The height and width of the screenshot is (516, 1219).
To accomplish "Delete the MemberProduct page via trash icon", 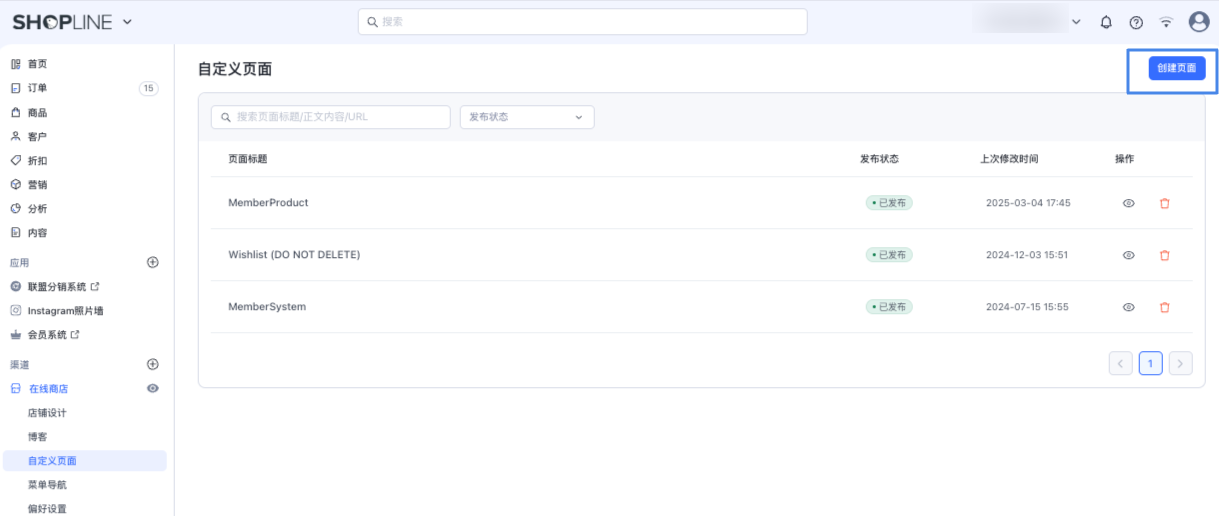I will pos(1164,203).
